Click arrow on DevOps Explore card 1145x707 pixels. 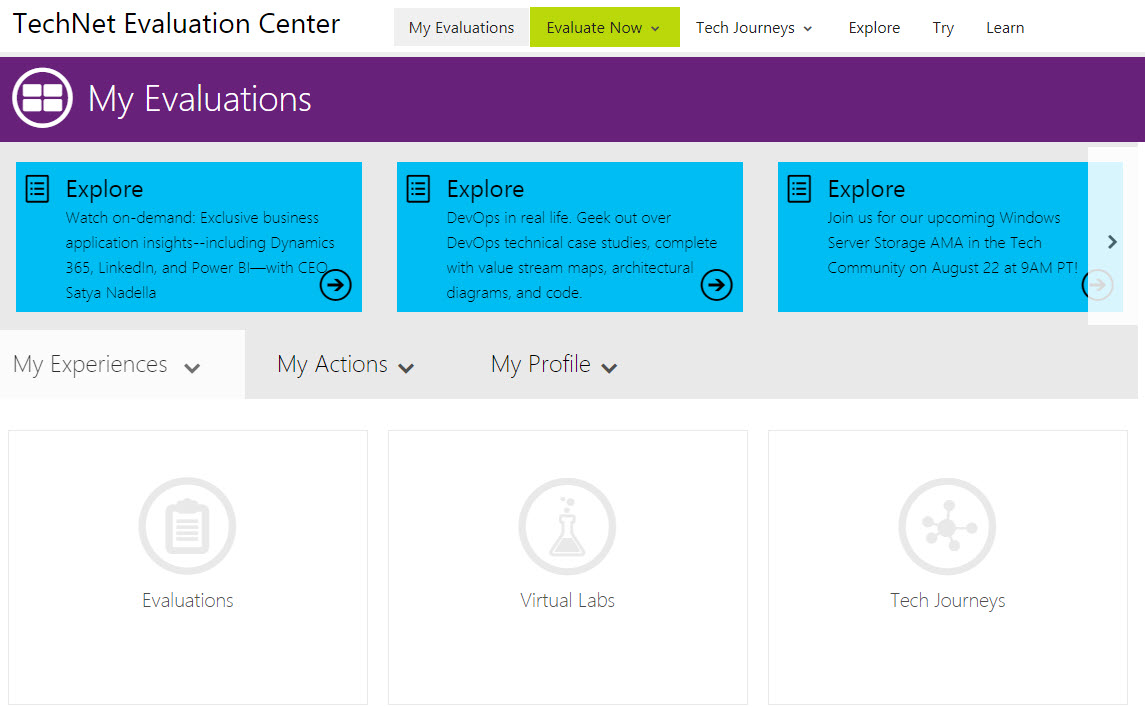coord(716,285)
